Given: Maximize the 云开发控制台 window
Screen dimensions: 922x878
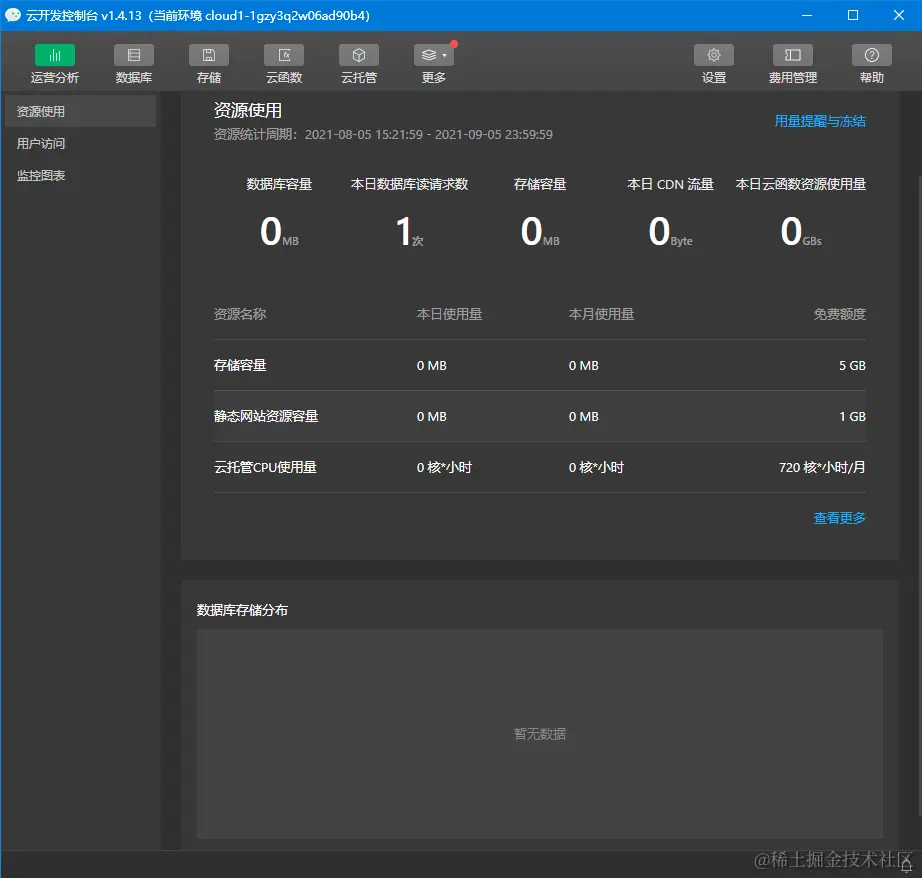Looking at the screenshot, I should [853, 15].
